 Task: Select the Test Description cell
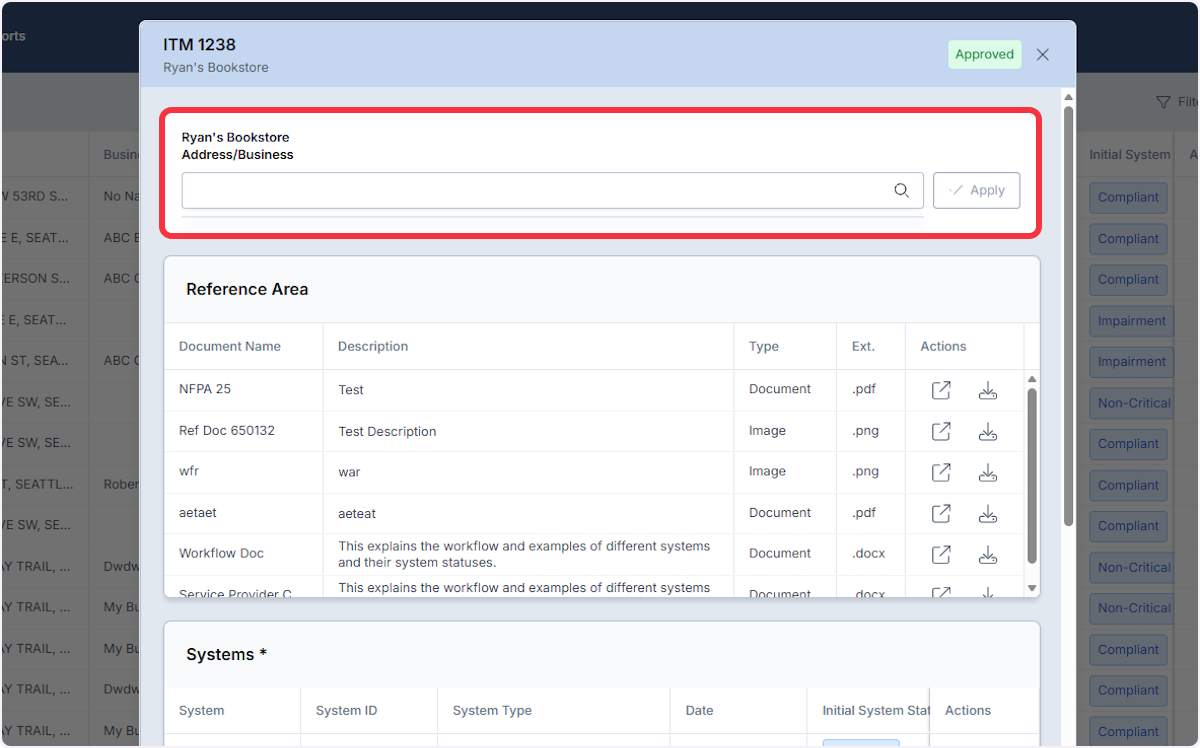387,431
